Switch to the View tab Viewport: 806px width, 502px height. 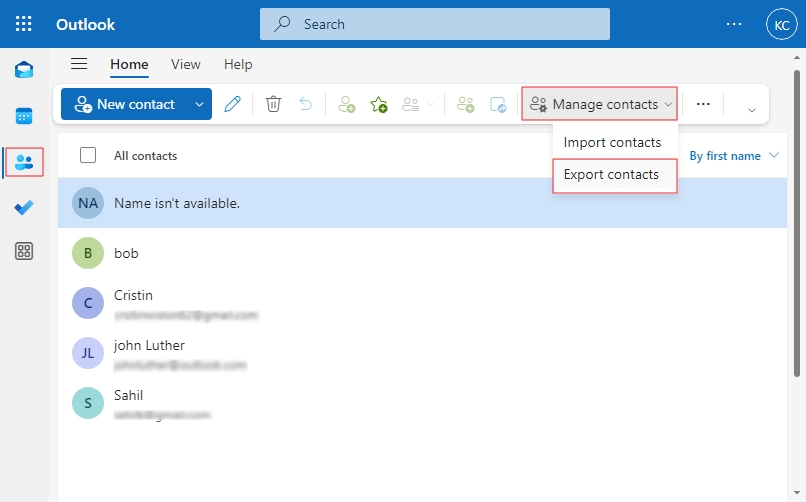pyautogui.click(x=186, y=64)
